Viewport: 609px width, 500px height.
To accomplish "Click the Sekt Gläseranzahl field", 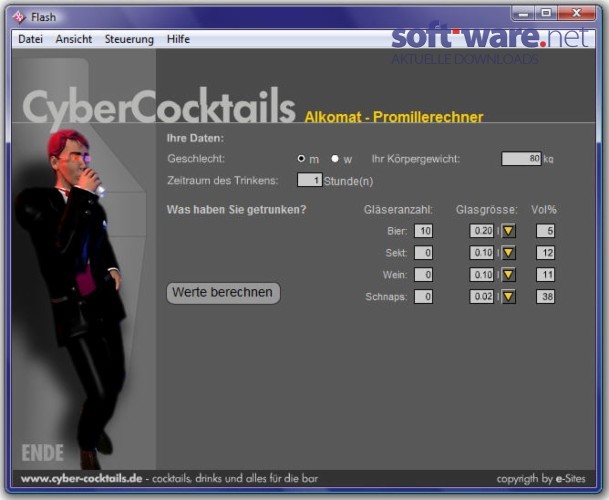I will [x=423, y=253].
